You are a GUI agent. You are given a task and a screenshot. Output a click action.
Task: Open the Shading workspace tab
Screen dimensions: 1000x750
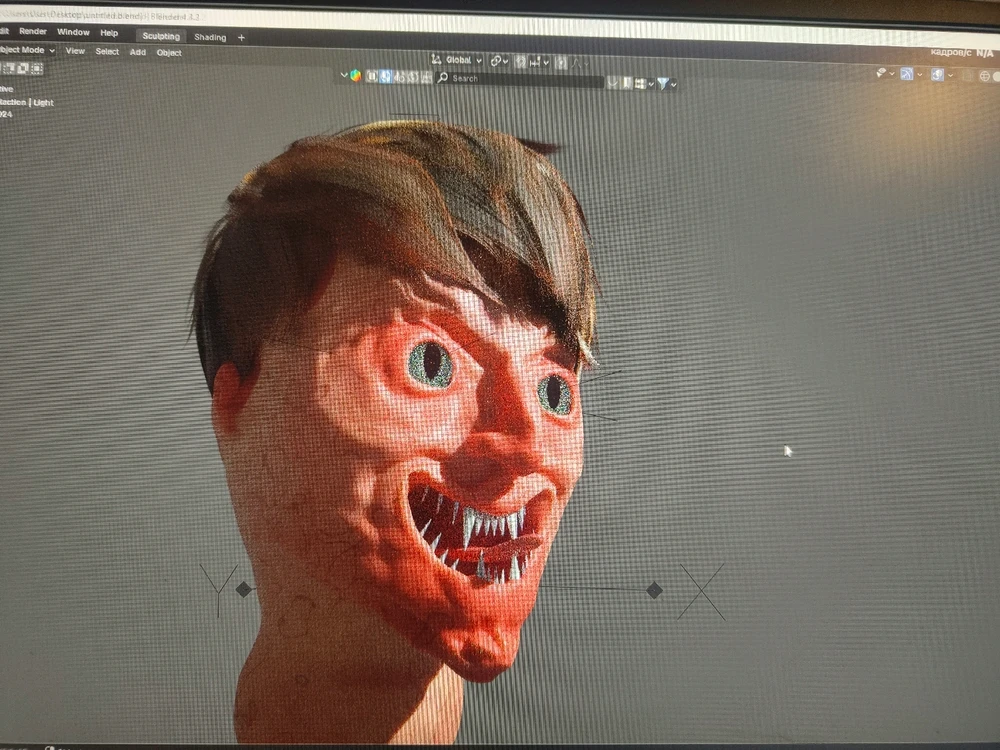click(210, 37)
